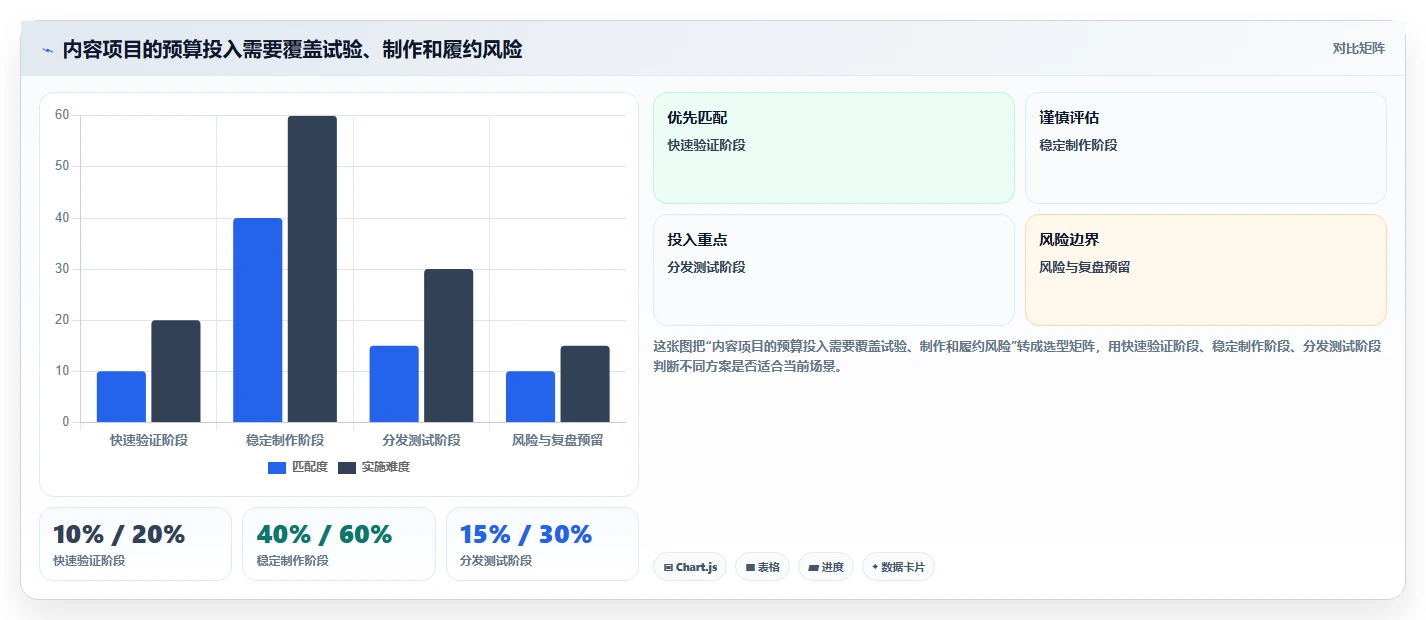
Task: Click the 快速验证阶段 x-axis label
Action: click(x=149, y=440)
